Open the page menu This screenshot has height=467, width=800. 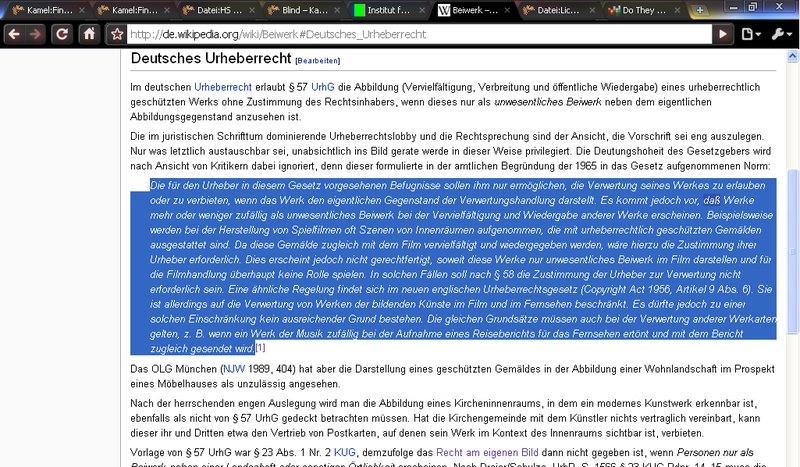pyautogui.click(x=751, y=34)
